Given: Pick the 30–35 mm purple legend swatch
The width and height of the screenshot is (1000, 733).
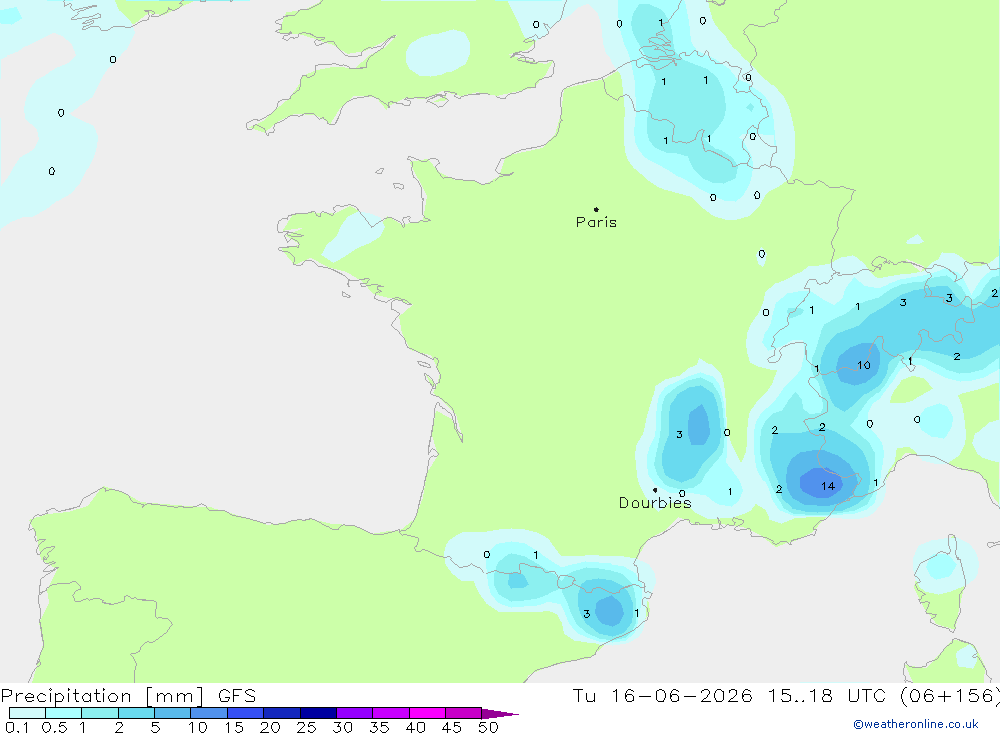Looking at the screenshot, I should coord(354,713).
